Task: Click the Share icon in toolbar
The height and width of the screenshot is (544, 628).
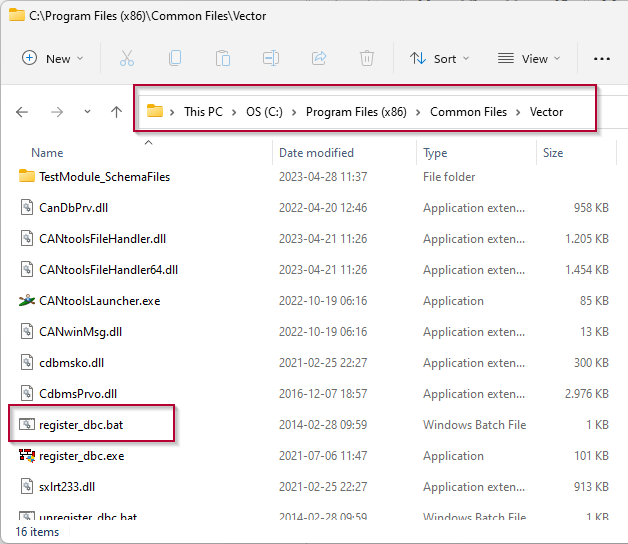Action: coord(319,58)
